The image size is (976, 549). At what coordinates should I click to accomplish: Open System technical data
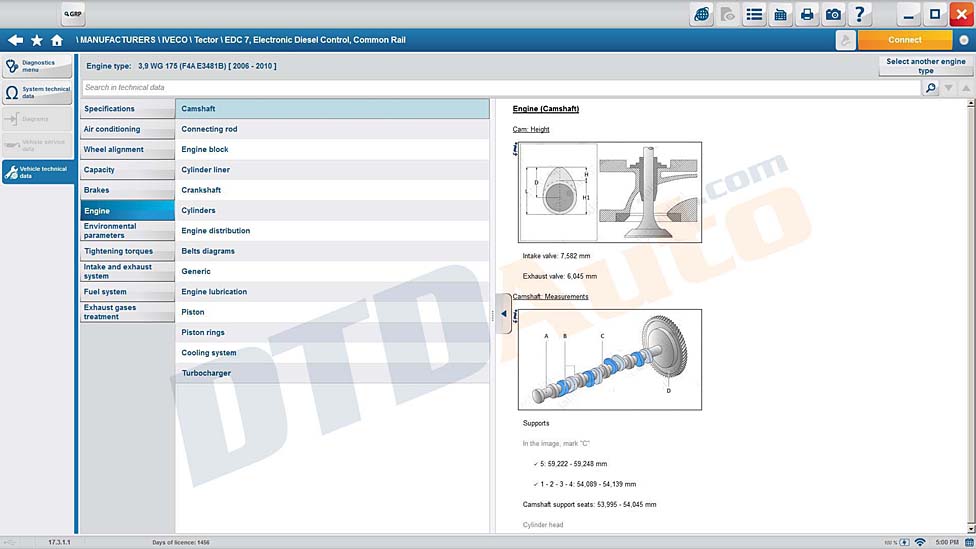click(37, 92)
